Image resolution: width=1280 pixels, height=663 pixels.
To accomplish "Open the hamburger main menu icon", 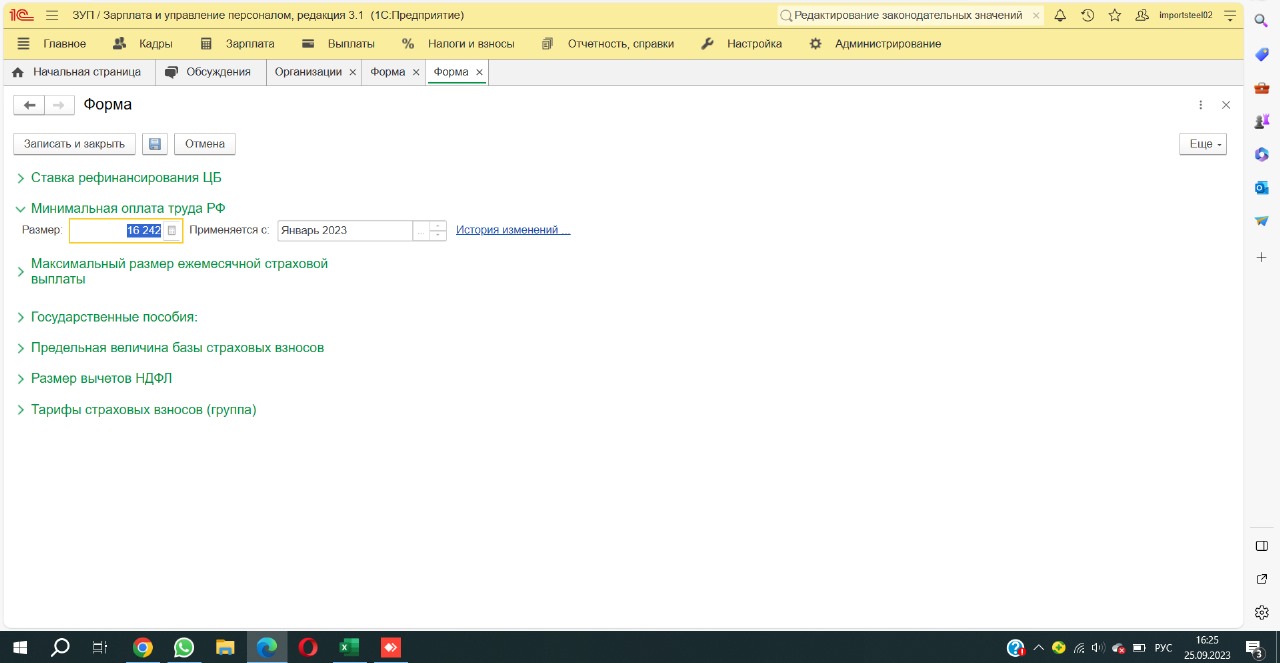I will click(x=52, y=16).
